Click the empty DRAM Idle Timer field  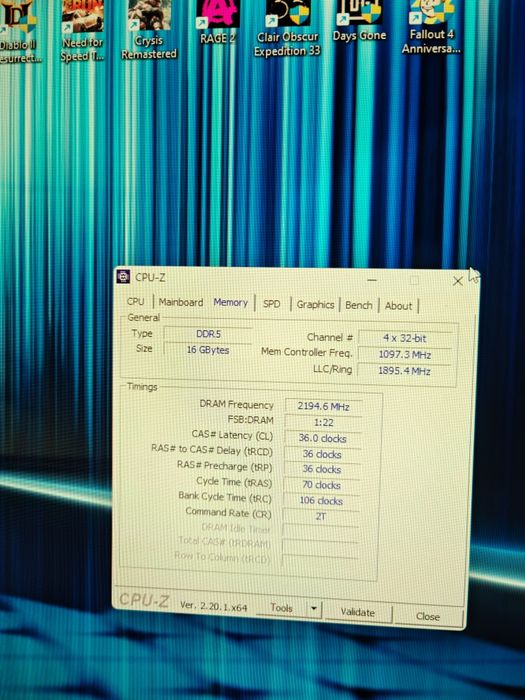(321, 532)
